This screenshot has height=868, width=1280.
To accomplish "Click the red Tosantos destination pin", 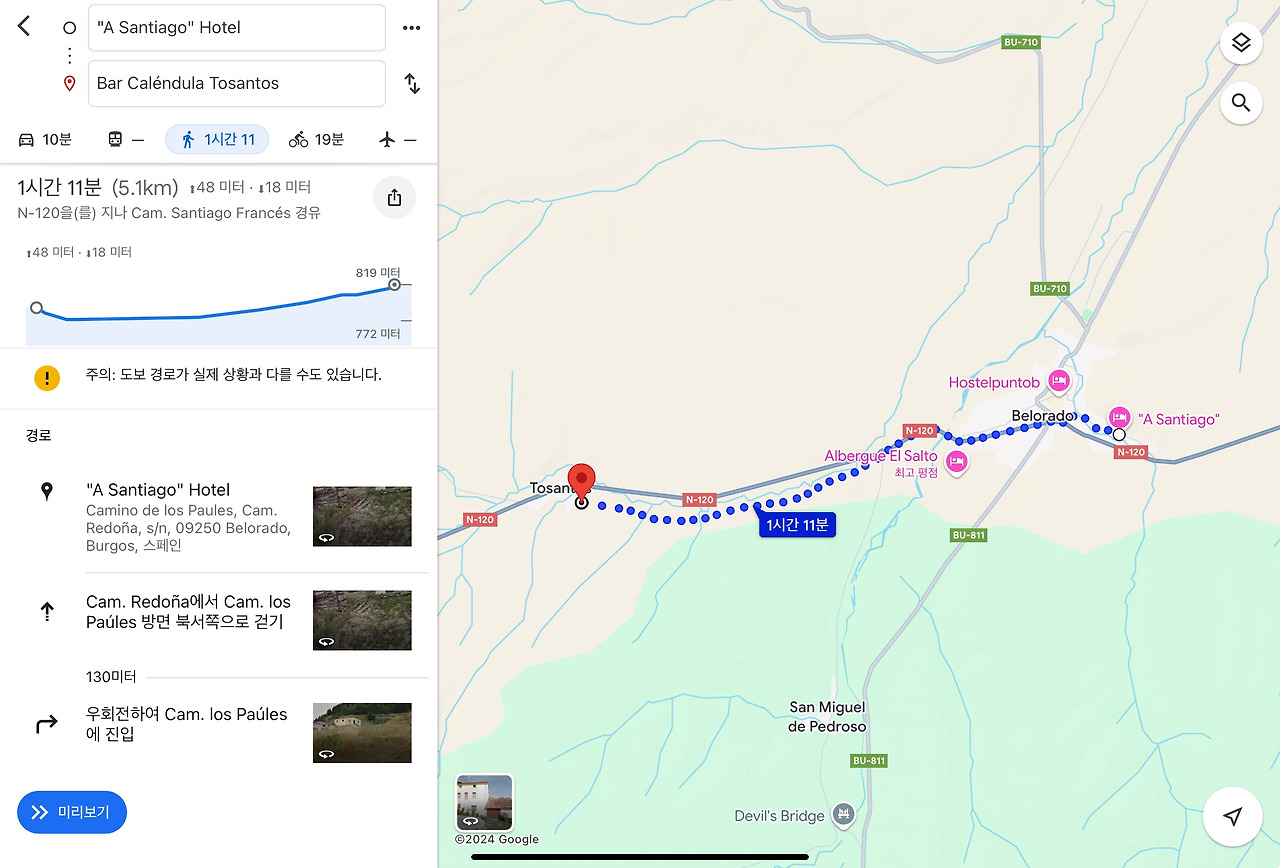I will 581,482.
